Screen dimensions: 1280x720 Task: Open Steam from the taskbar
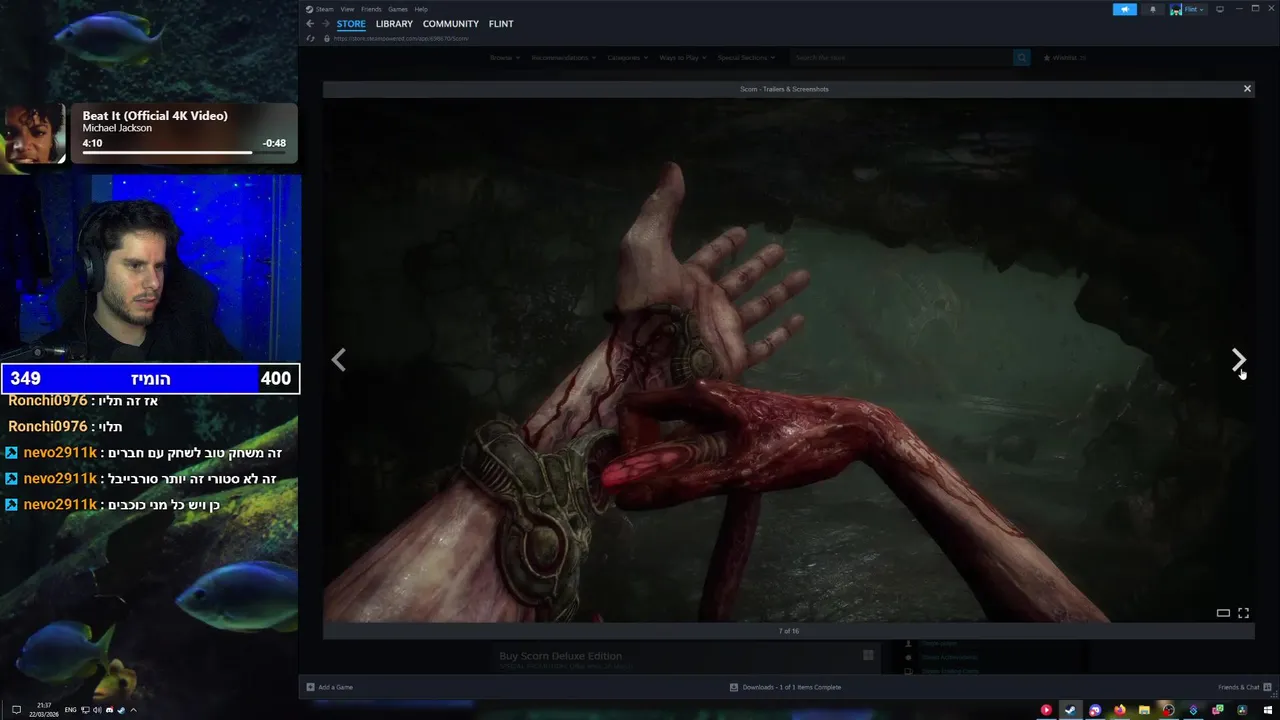pyautogui.click(x=1070, y=710)
